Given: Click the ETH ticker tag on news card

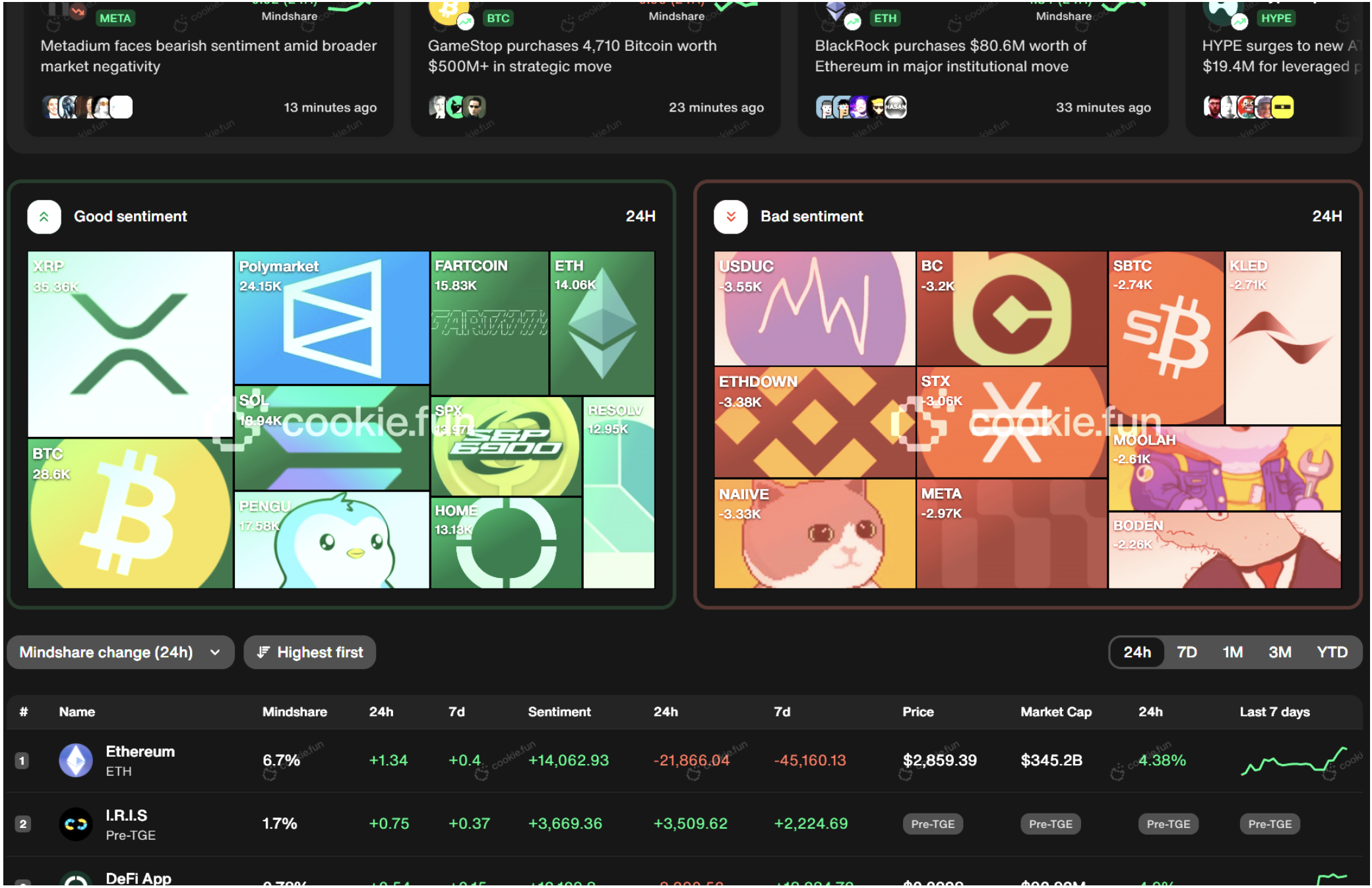Looking at the screenshot, I should coord(885,18).
